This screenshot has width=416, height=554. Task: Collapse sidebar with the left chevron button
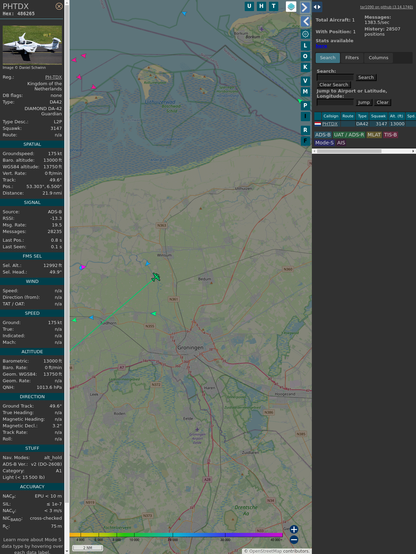click(x=305, y=21)
